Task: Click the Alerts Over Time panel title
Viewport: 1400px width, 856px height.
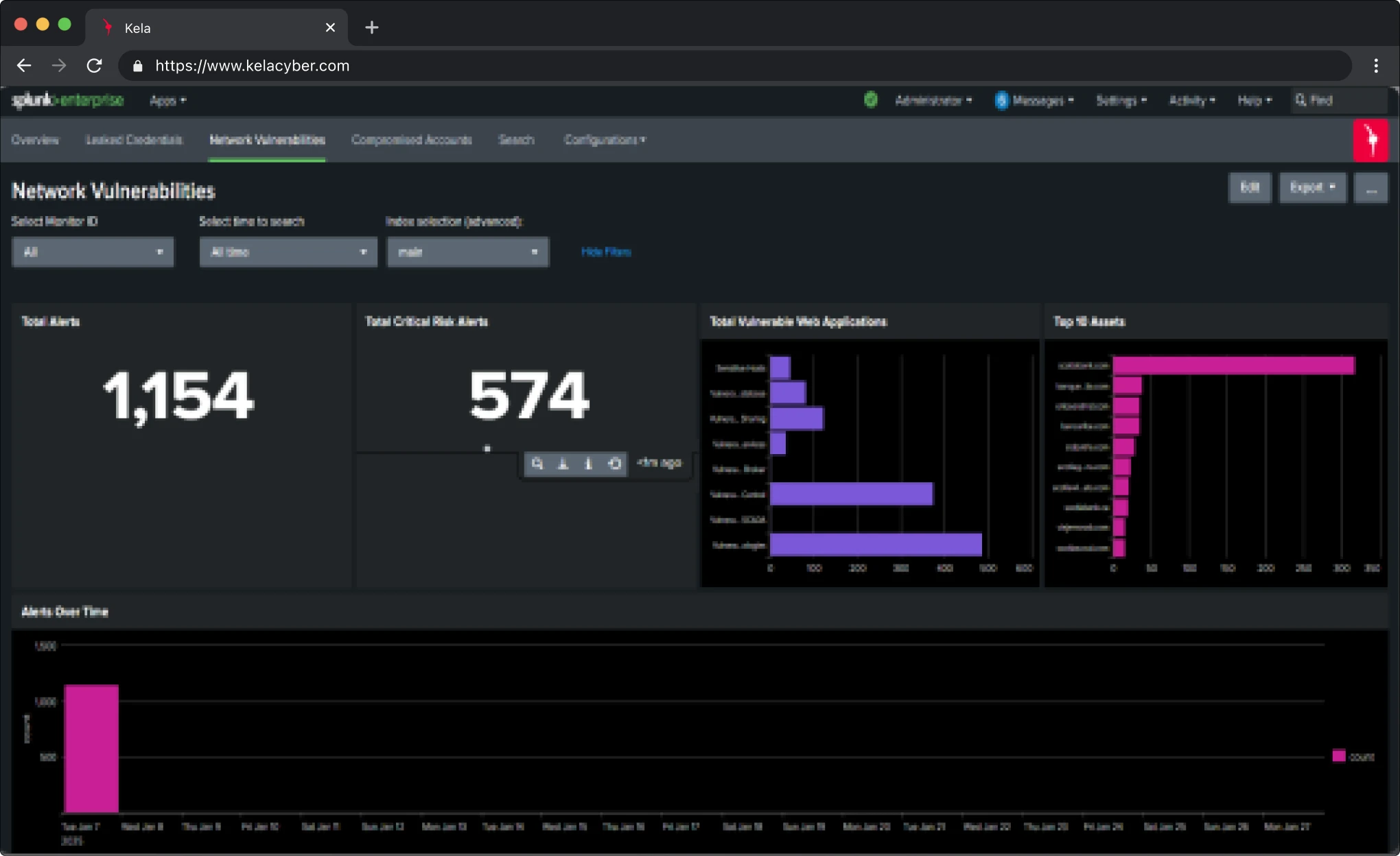Action: tap(65, 612)
